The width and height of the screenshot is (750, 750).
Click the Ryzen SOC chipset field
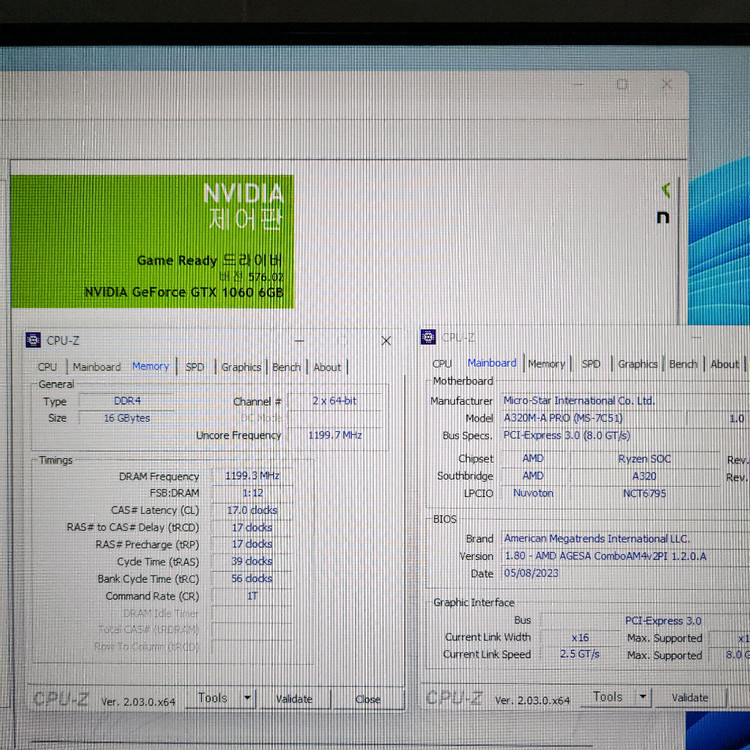pos(644,459)
